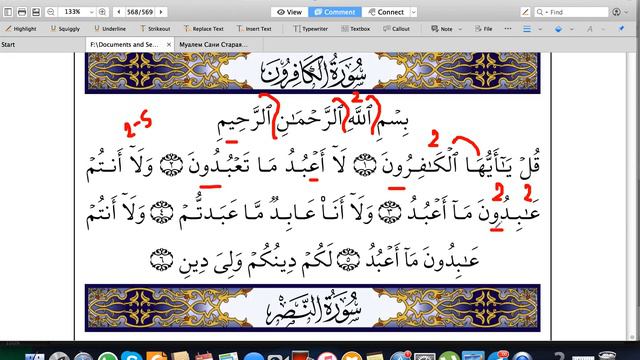Image resolution: width=640 pixels, height=360 pixels.
Task: Open Skype from the Dock
Action: click(x=132, y=356)
